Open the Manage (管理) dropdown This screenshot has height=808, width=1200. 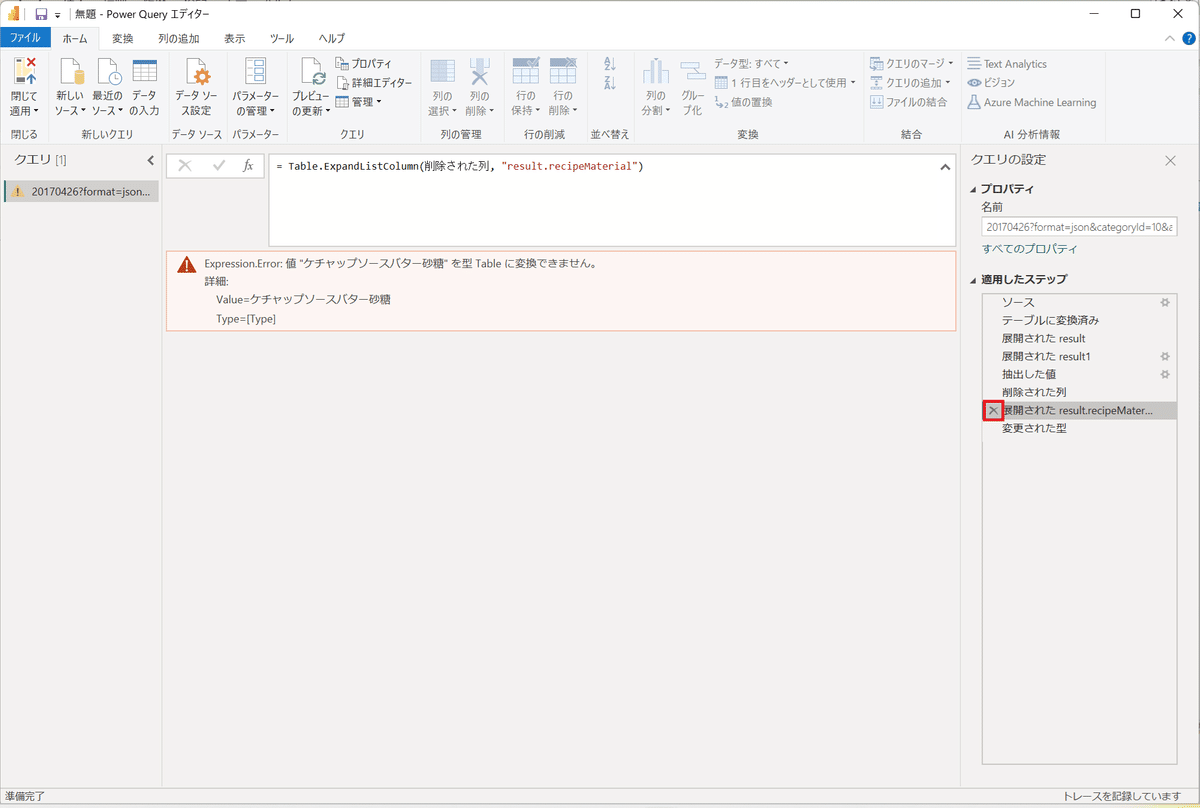coord(359,102)
